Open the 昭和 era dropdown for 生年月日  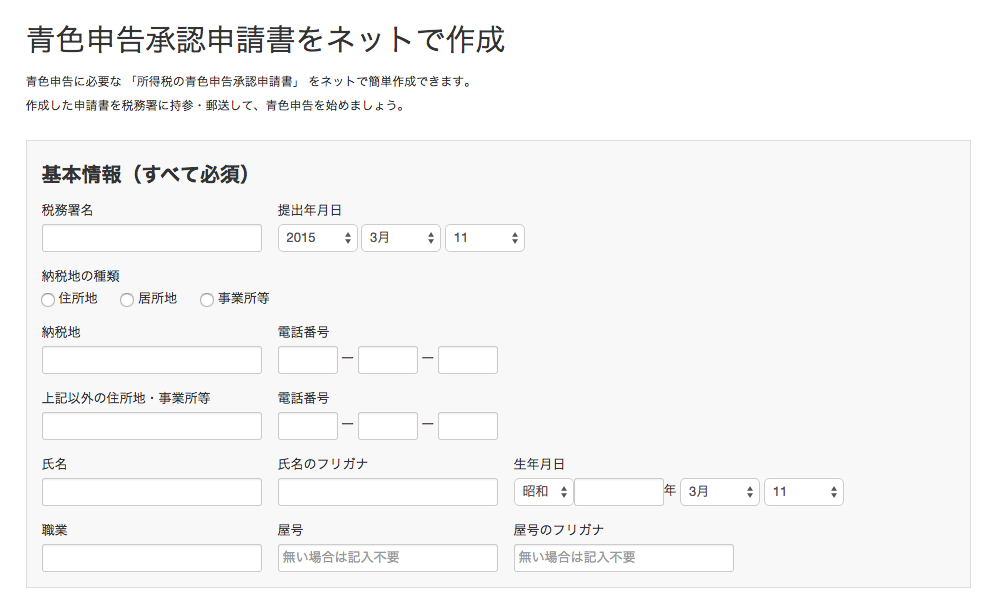click(543, 492)
